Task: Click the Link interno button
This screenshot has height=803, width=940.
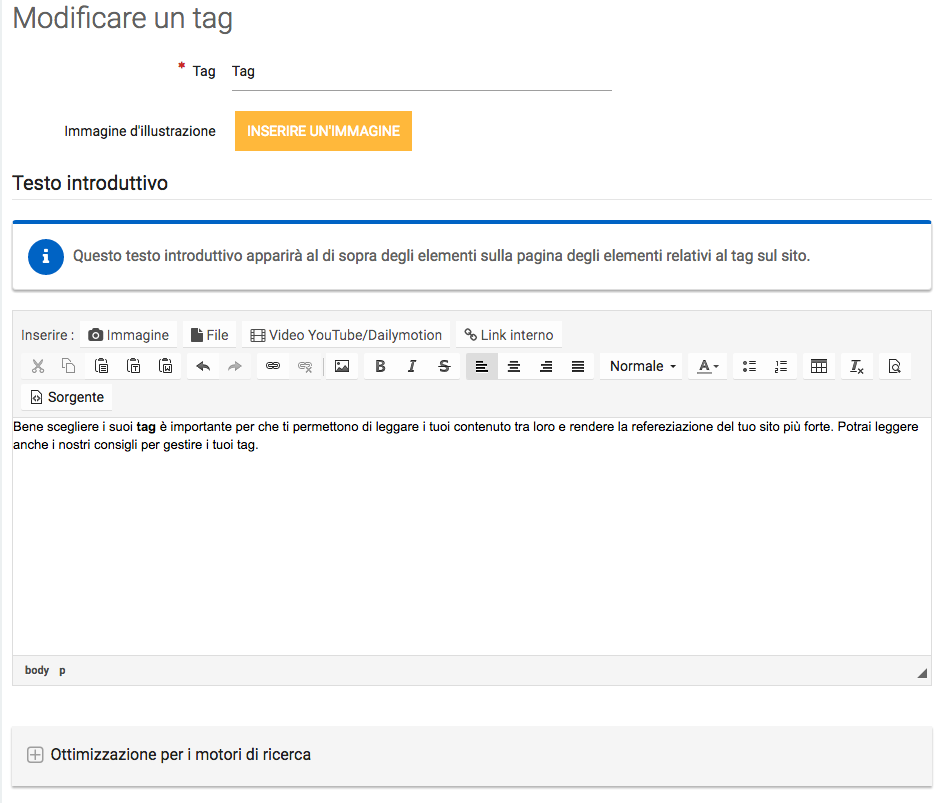Action: tap(508, 335)
